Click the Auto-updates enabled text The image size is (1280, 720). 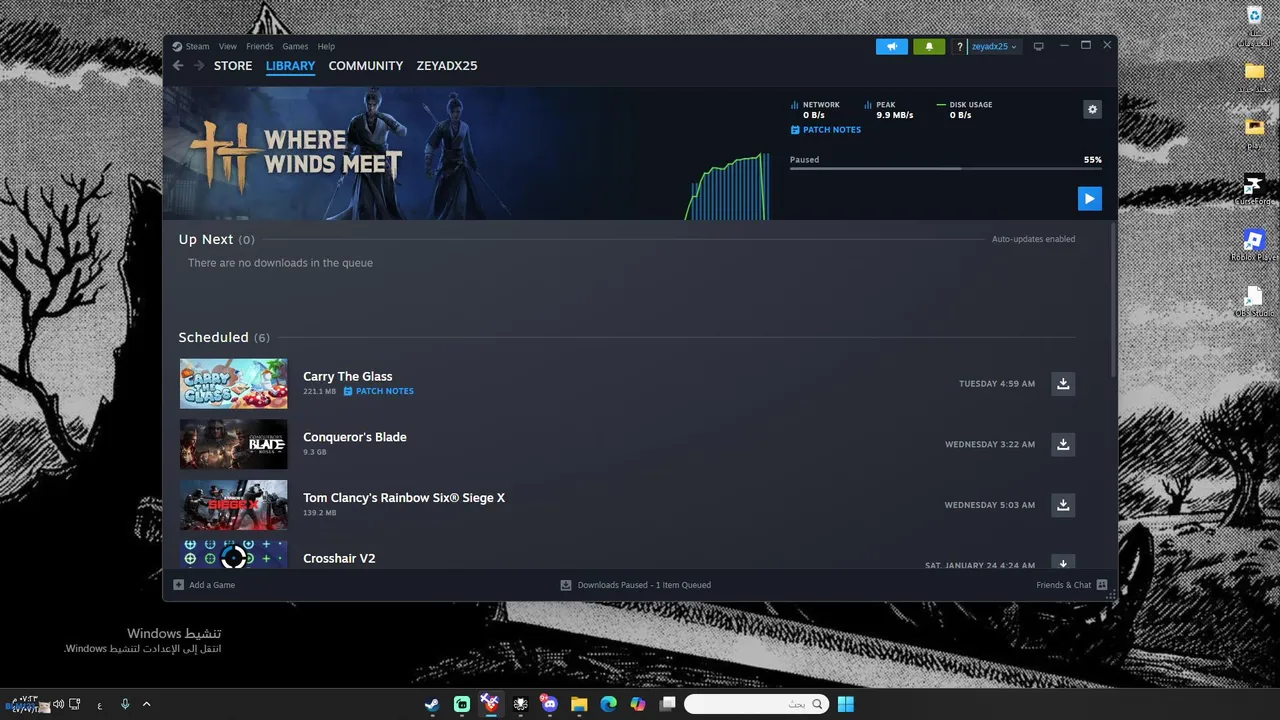[x=1033, y=239]
